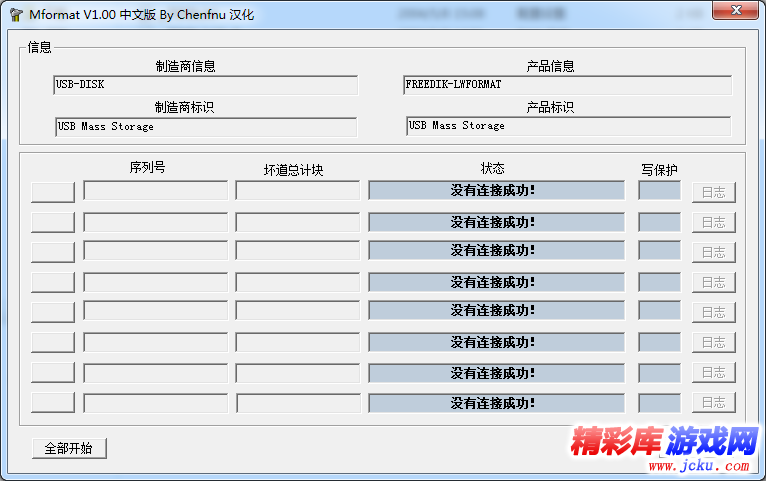The height and width of the screenshot is (481, 766).
Task: Click the 日志 button in the second row
Action: 714,223
